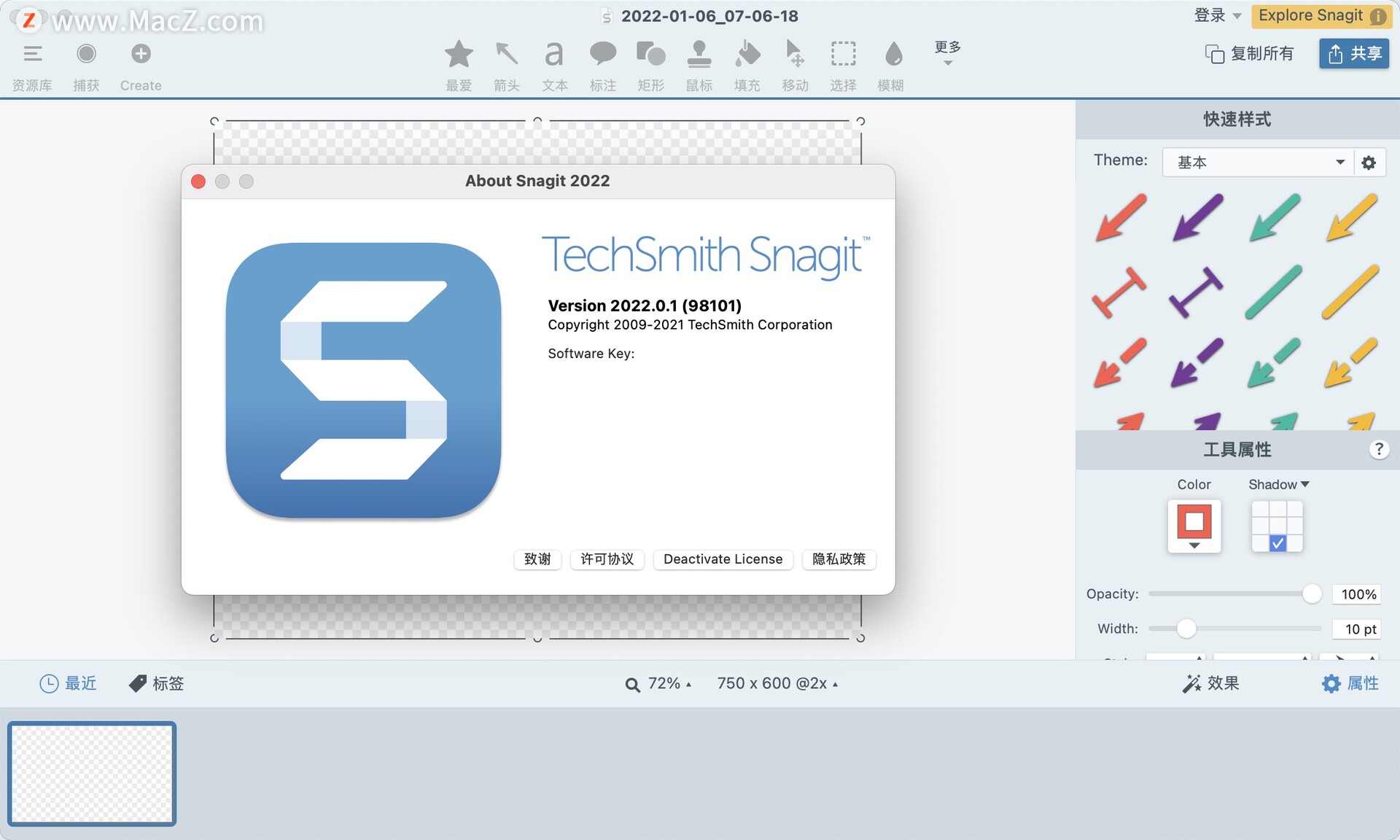Viewport: 1400px width, 840px height.
Task: Click the 许可协议 license agreement button
Action: coord(607,559)
